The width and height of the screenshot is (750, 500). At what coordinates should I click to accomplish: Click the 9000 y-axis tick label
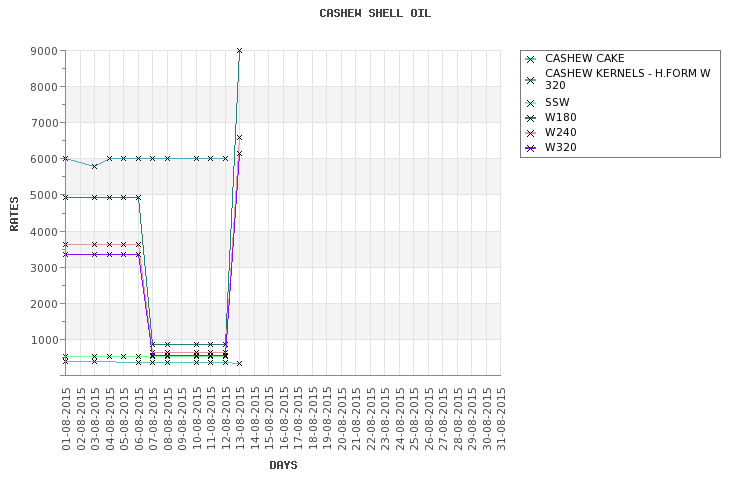[x=44, y=51]
